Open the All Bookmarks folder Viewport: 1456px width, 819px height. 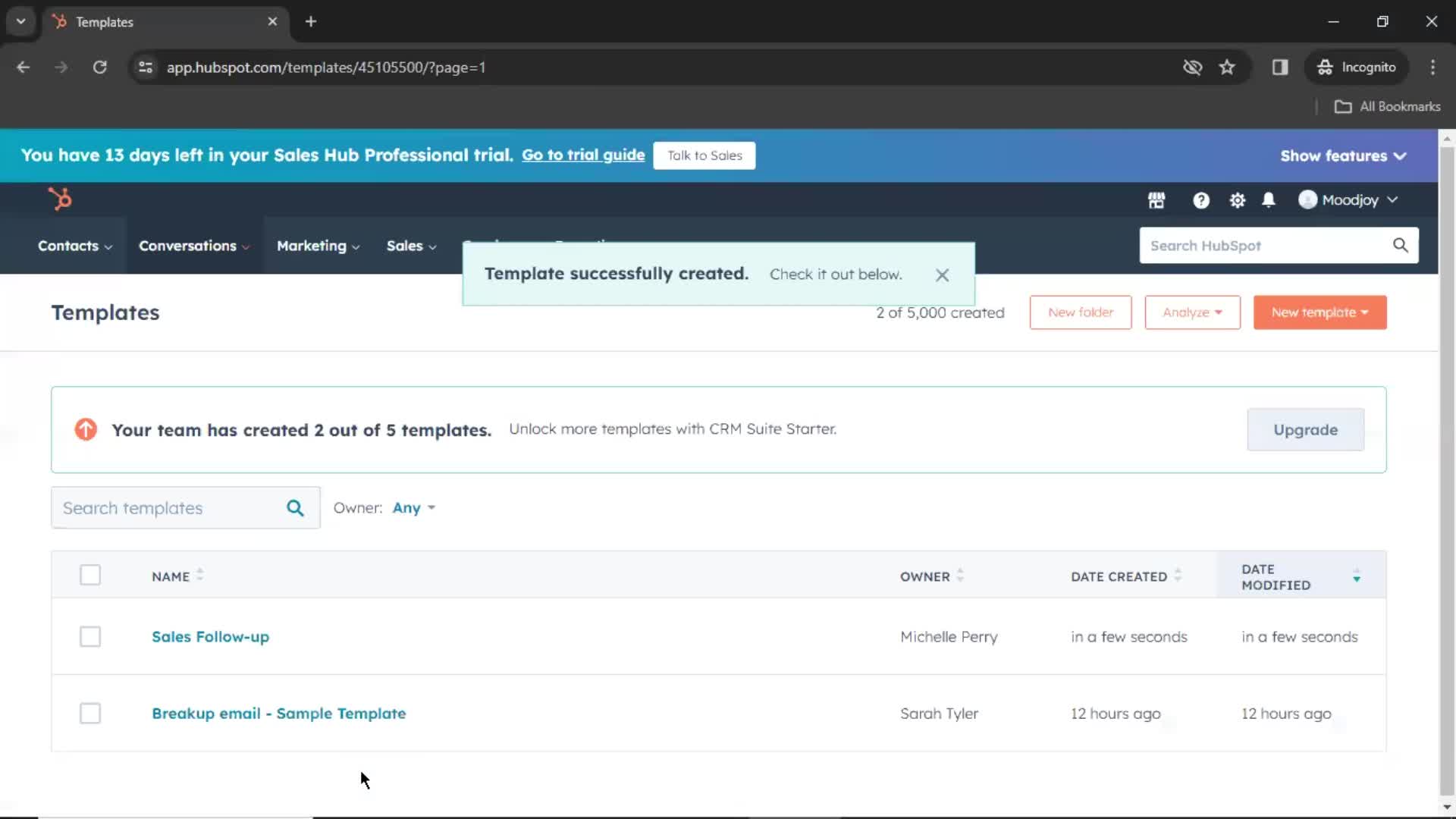coord(1387,107)
